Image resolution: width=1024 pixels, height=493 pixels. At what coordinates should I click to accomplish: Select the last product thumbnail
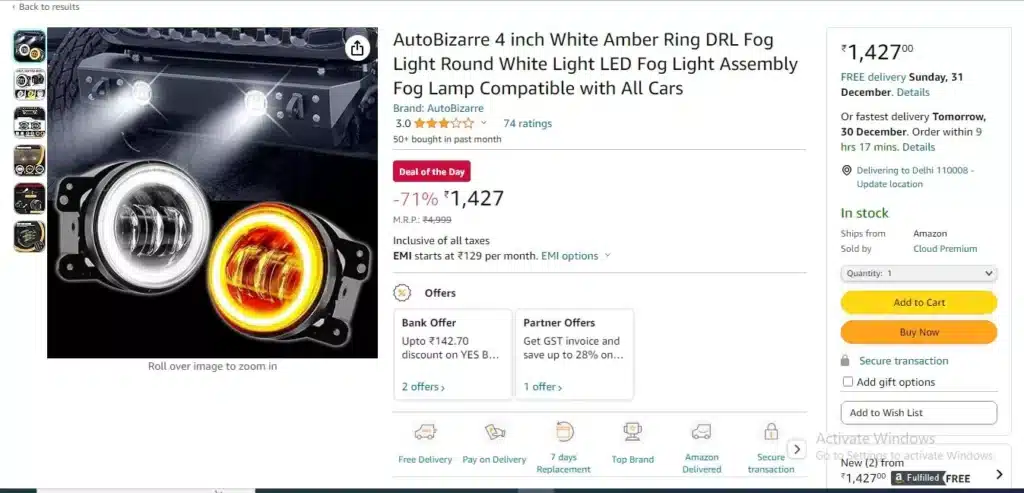(x=29, y=236)
